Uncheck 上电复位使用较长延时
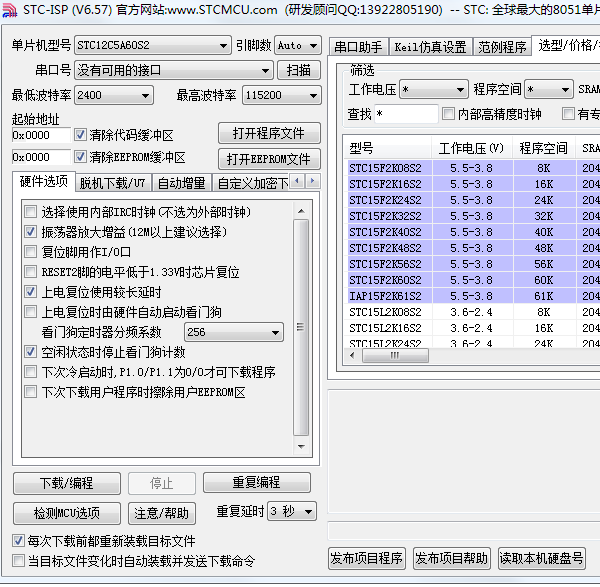 (30, 292)
